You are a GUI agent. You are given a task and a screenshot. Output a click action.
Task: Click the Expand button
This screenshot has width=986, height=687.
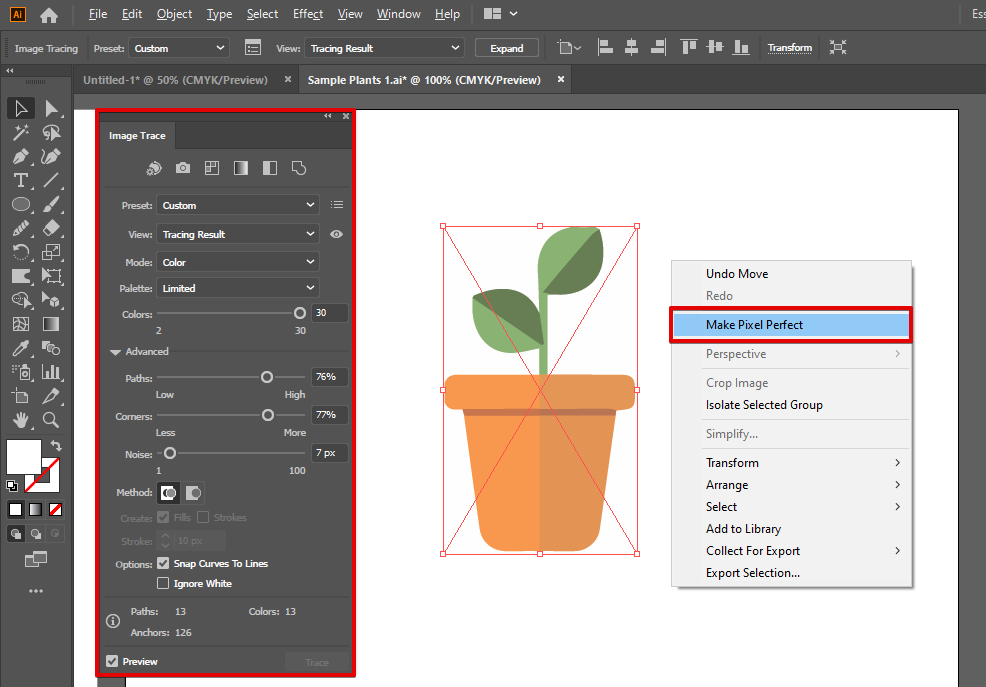507,48
